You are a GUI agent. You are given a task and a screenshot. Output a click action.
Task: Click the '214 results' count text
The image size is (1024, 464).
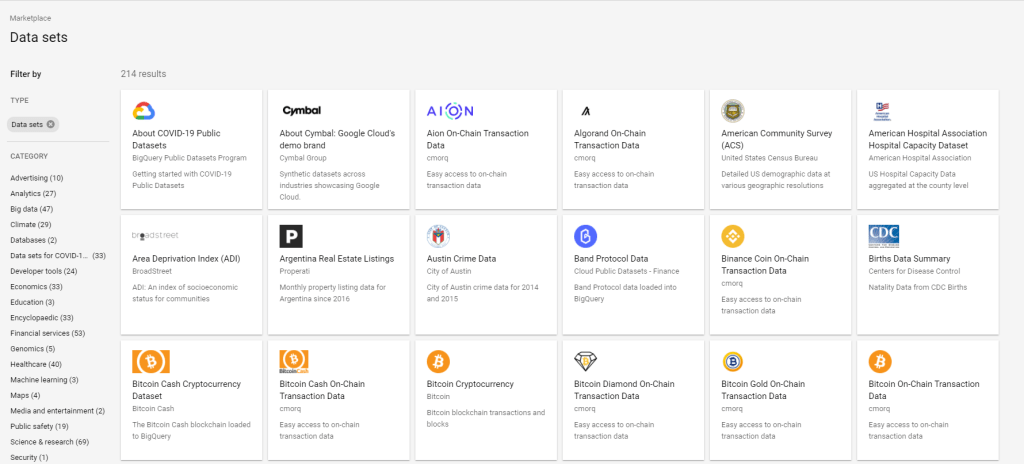[143, 74]
